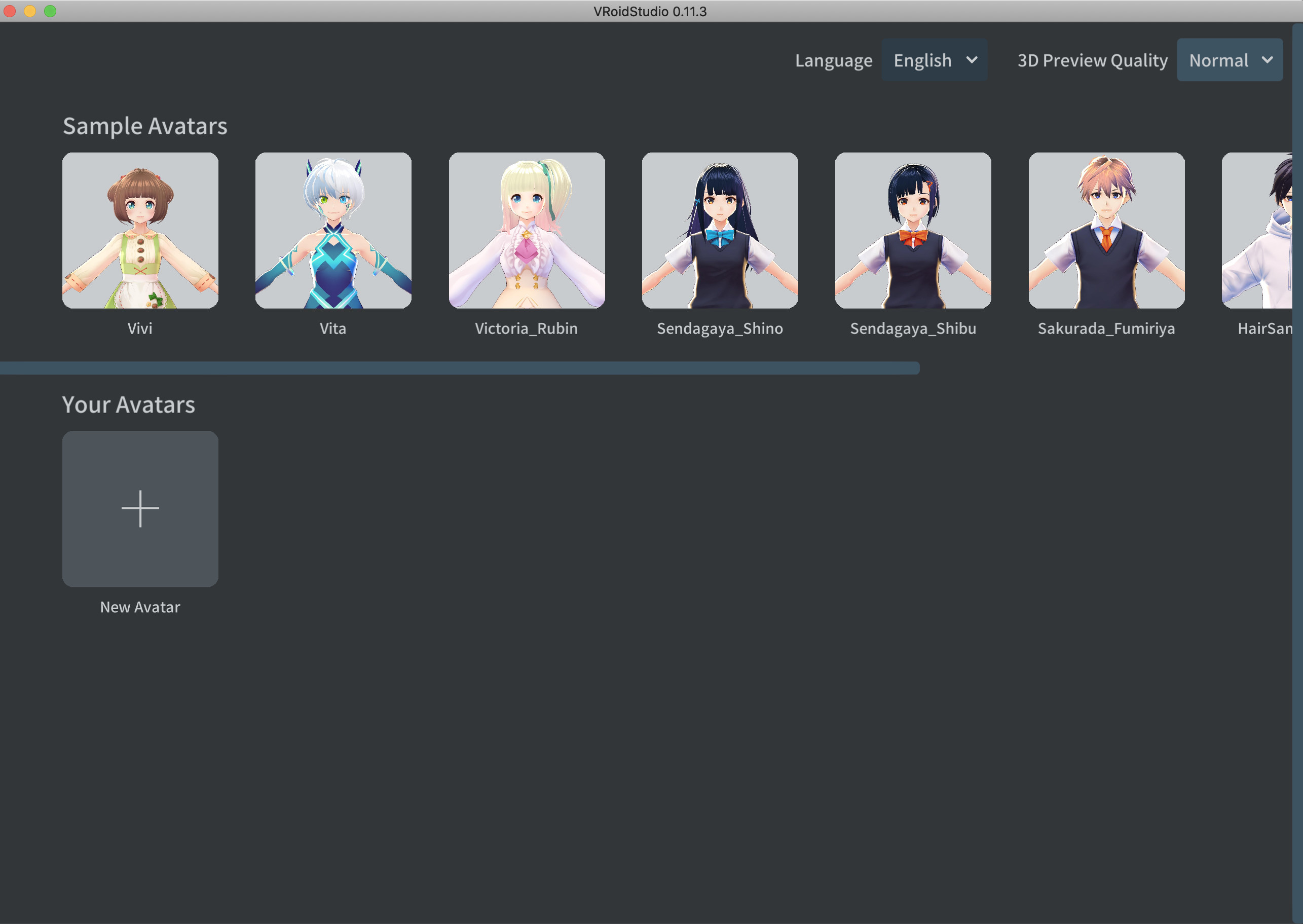Expand the Language dropdown menu
The height and width of the screenshot is (924, 1303).
point(935,59)
